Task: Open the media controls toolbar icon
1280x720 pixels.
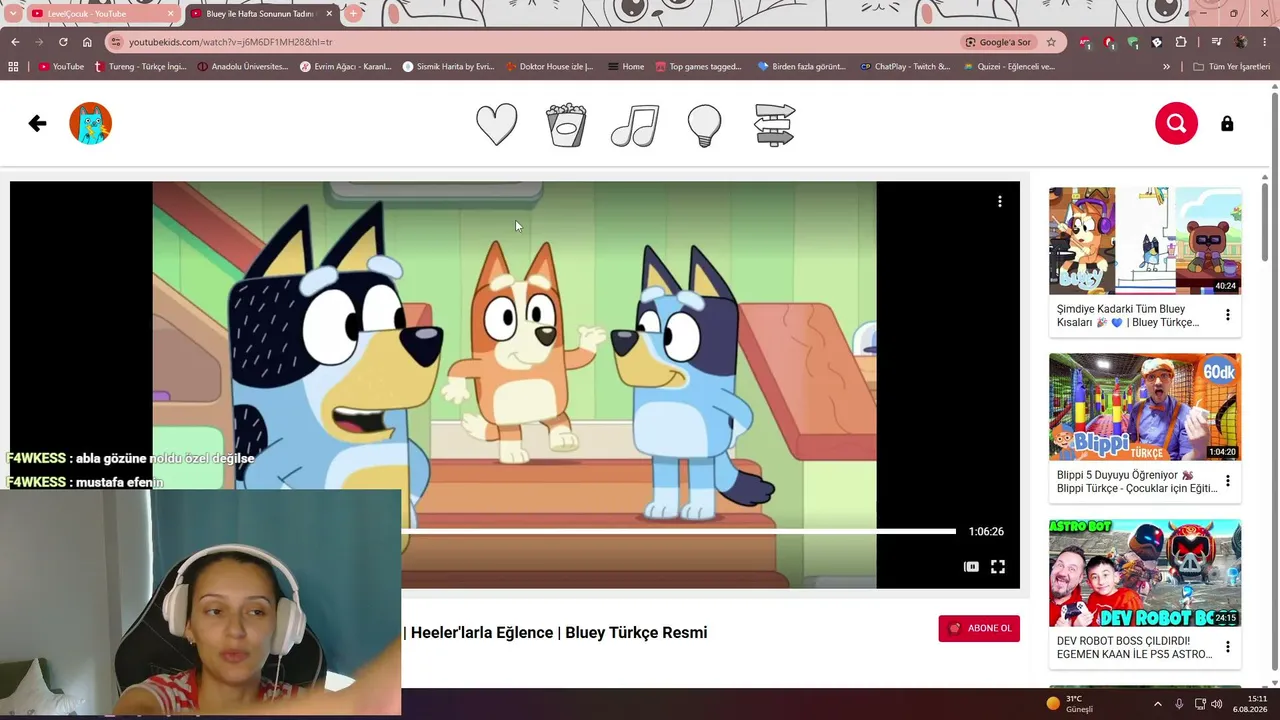Action: 1216,42
